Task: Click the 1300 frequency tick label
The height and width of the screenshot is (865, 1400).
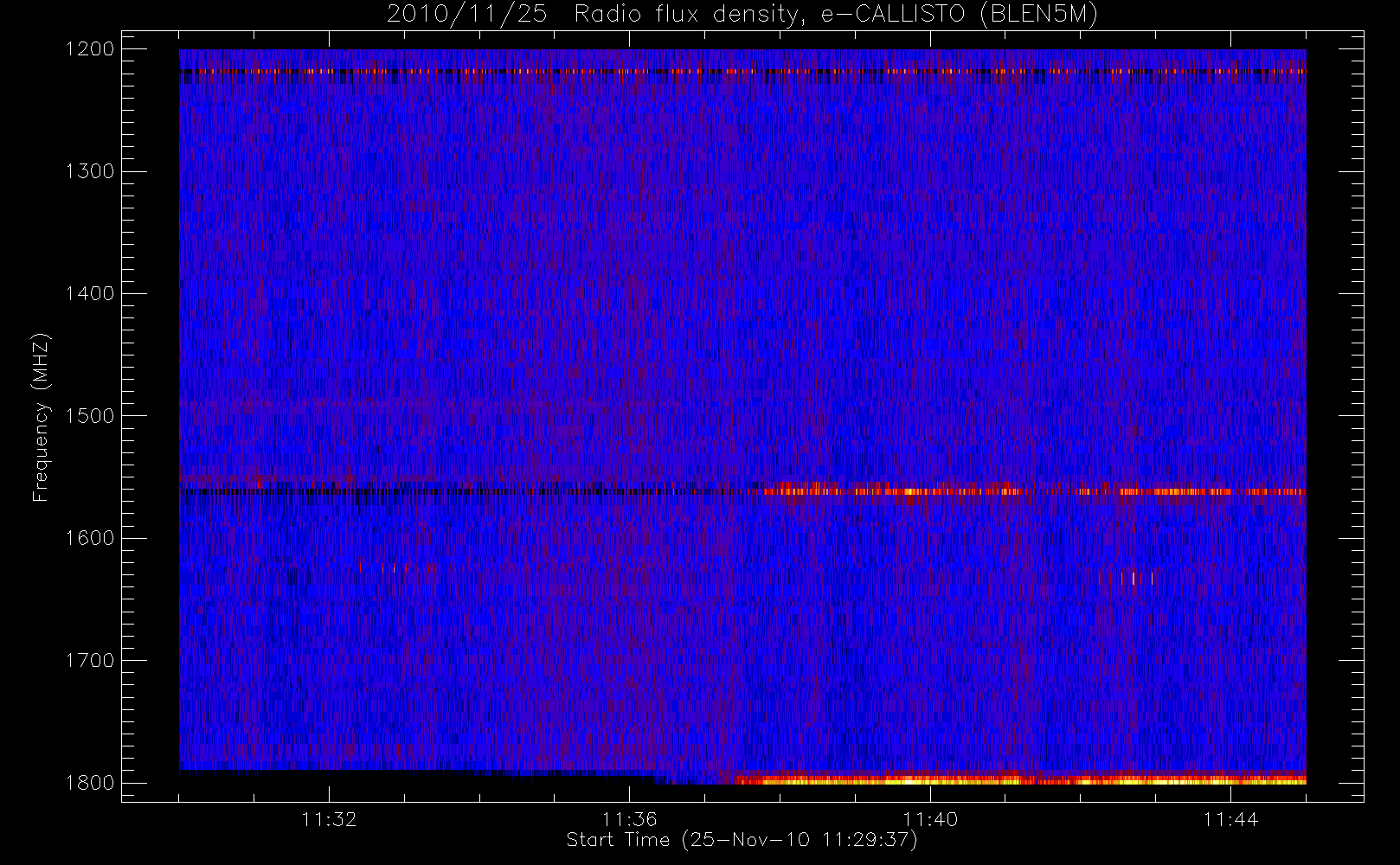Action: pos(90,171)
